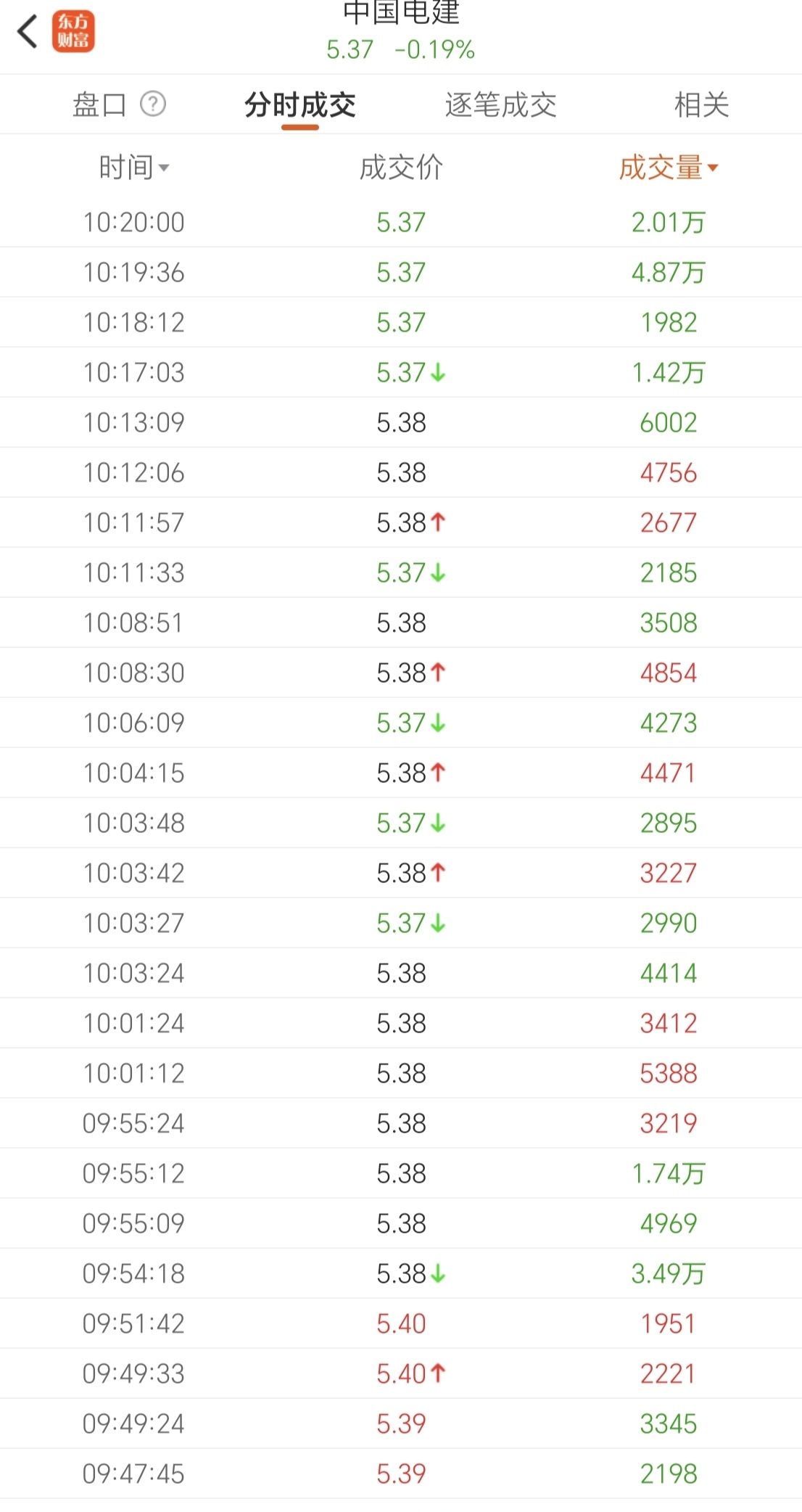This screenshot has height=1512, width=802.
Task: Select the 4.87万 volume entry
Action: pos(669,273)
